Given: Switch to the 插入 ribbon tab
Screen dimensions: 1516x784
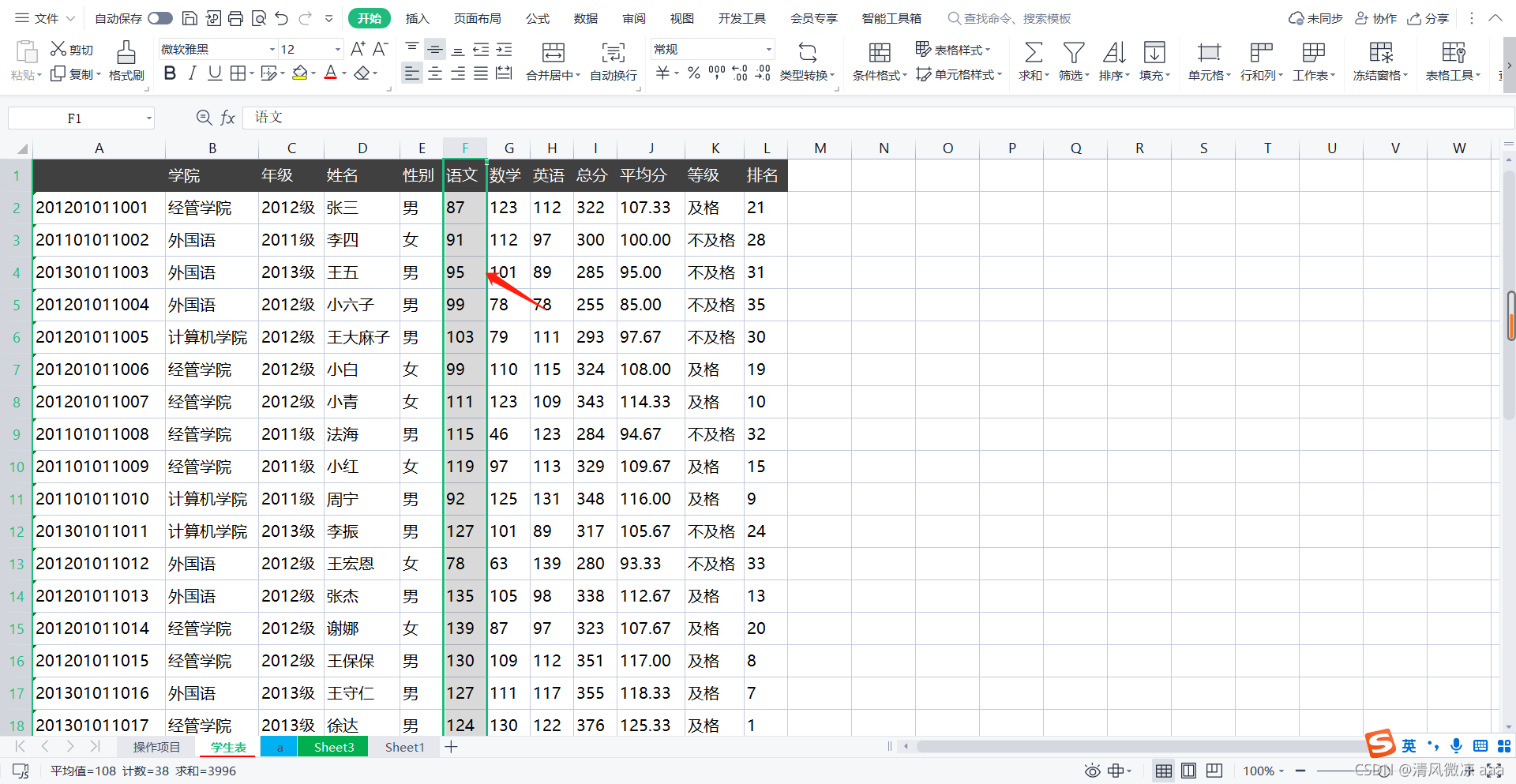Looking at the screenshot, I should pos(417,18).
